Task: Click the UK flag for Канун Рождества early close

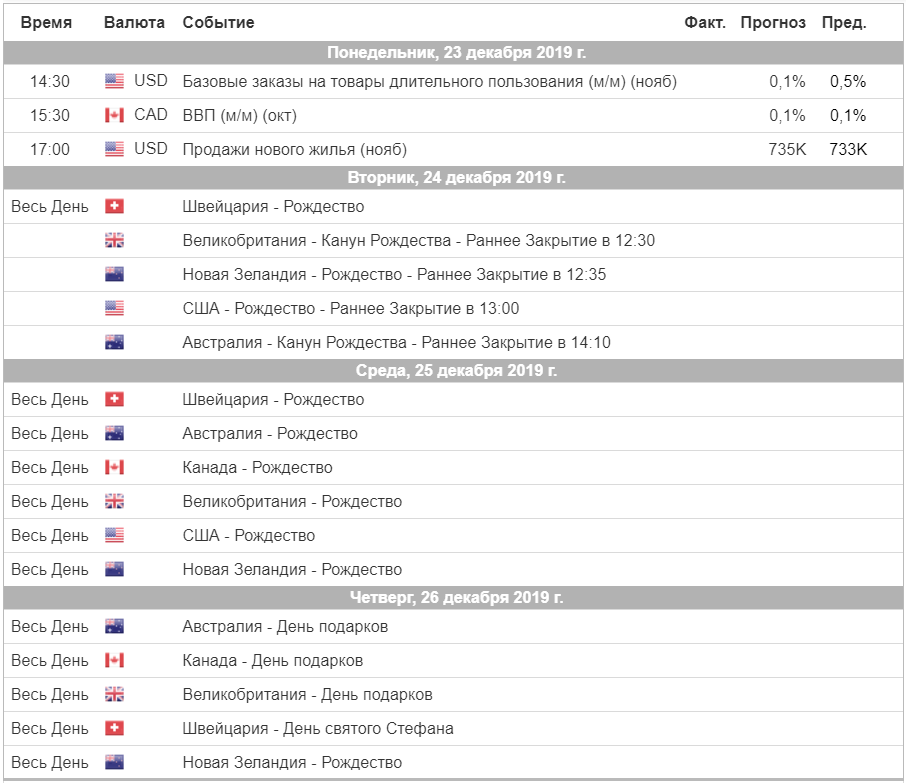Action: click(x=114, y=240)
